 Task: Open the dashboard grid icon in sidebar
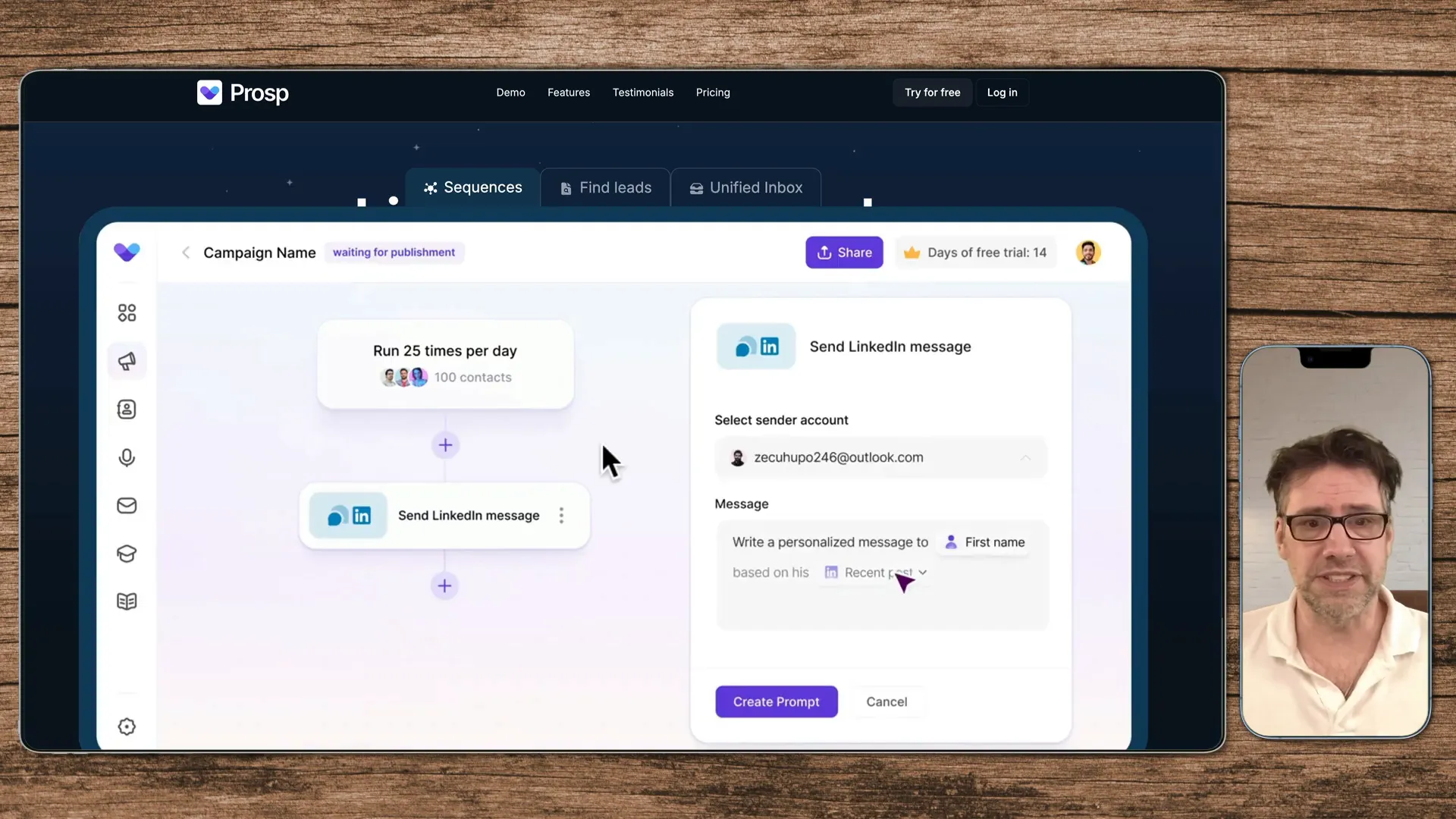click(x=127, y=312)
